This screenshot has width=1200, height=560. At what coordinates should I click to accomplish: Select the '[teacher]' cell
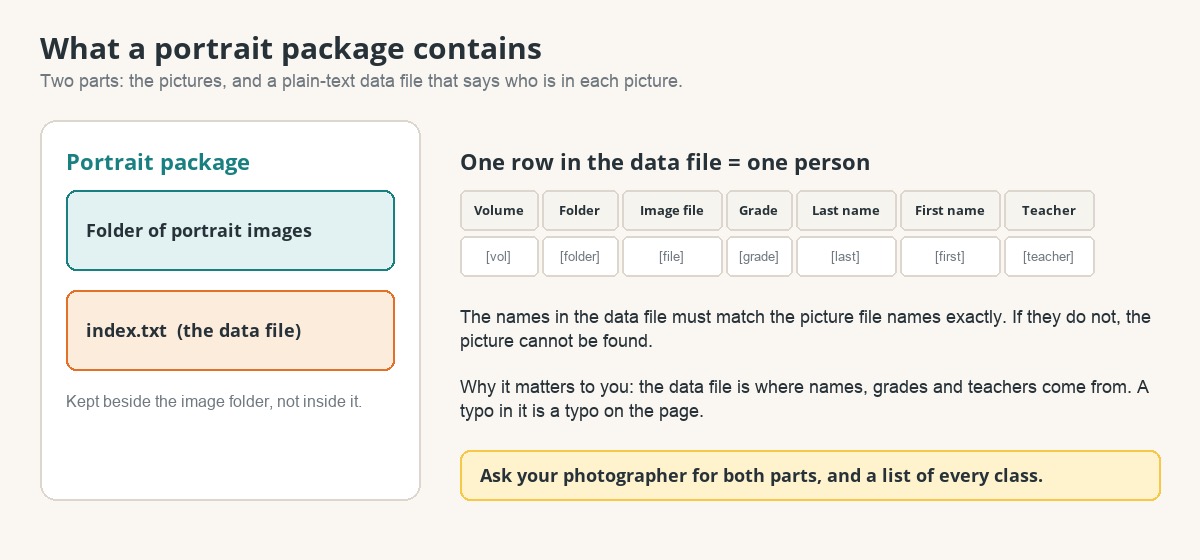click(x=1049, y=256)
